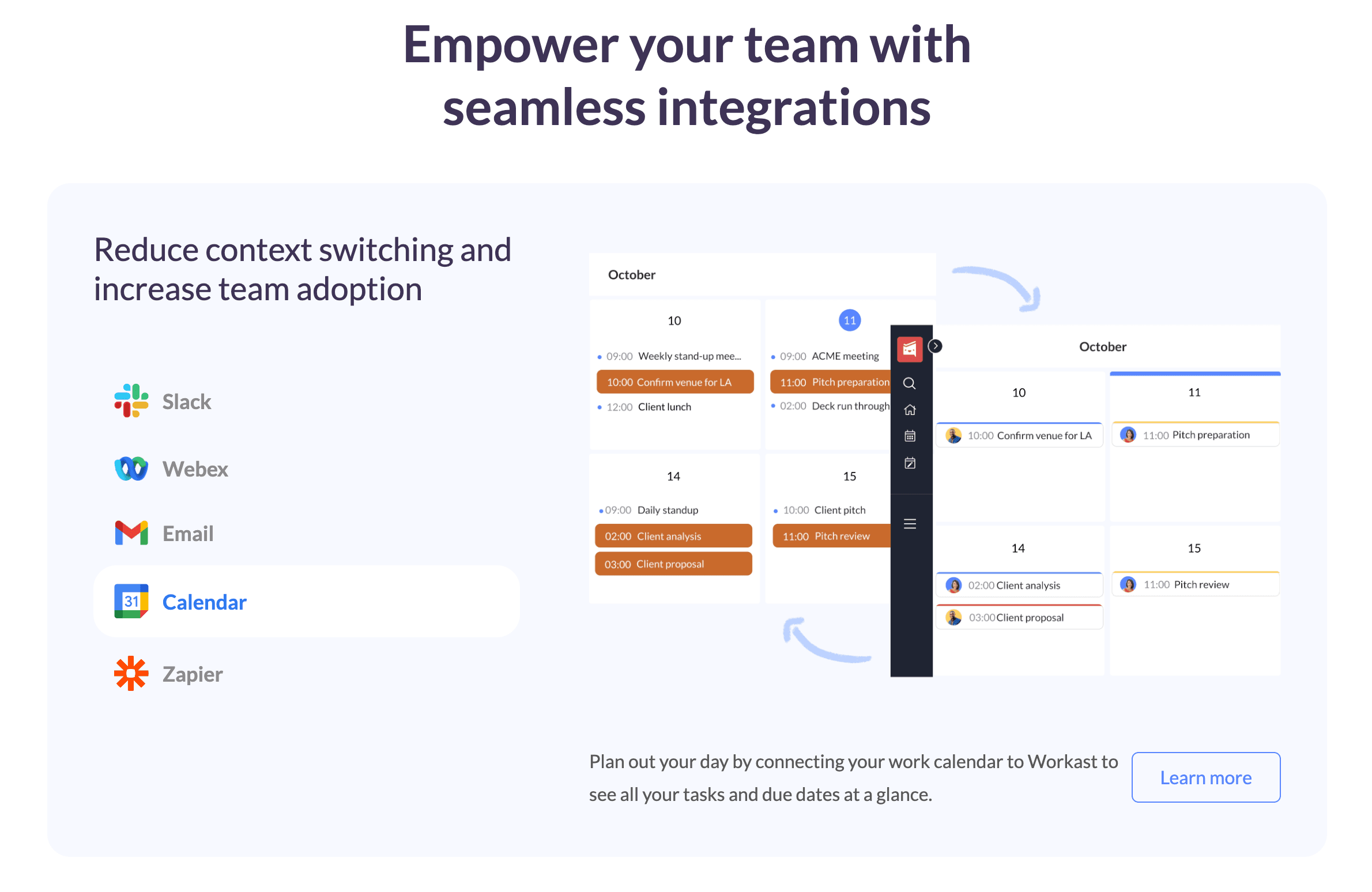Toggle the Calendar integration highlight

pyautogui.click(x=306, y=601)
